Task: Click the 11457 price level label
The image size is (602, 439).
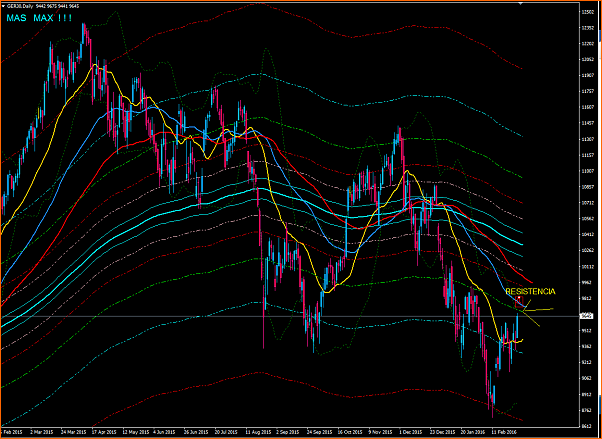Action: (x=586, y=123)
